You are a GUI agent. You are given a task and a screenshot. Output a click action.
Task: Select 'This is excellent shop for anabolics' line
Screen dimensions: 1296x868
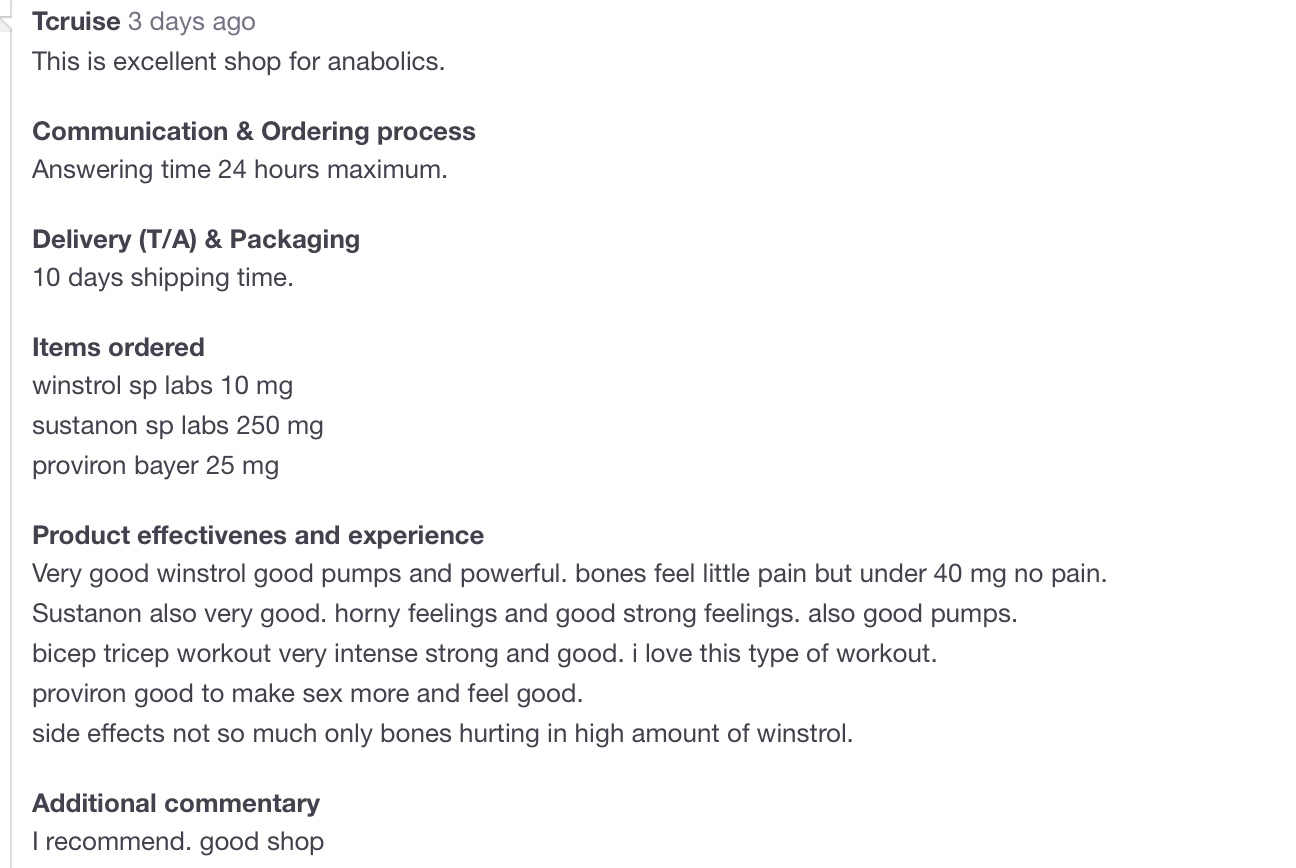click(238, 61)
